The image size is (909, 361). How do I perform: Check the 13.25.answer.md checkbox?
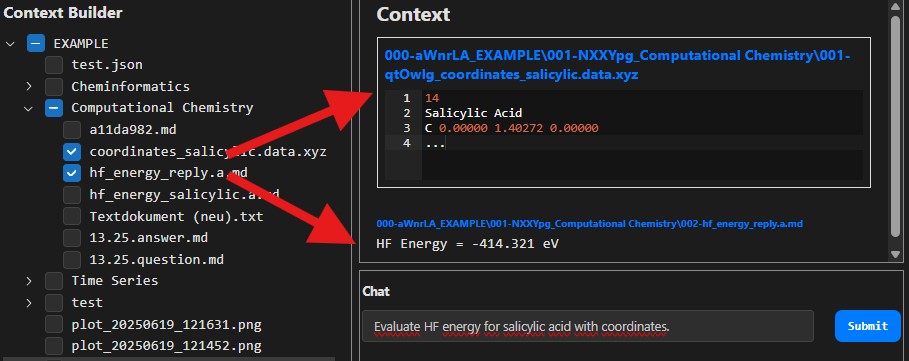tap(72, 238)
